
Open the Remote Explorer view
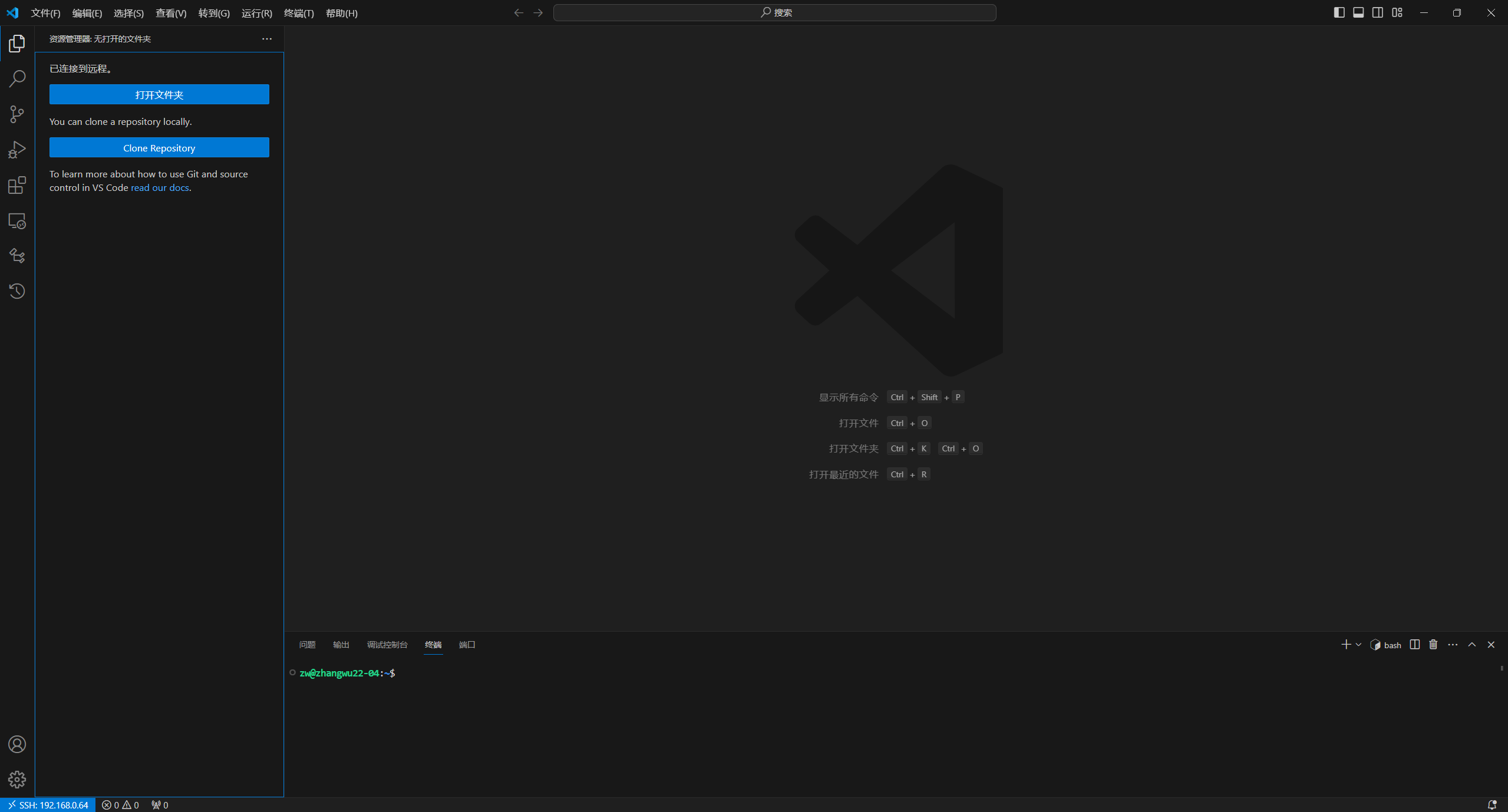[x=17, y=221]
